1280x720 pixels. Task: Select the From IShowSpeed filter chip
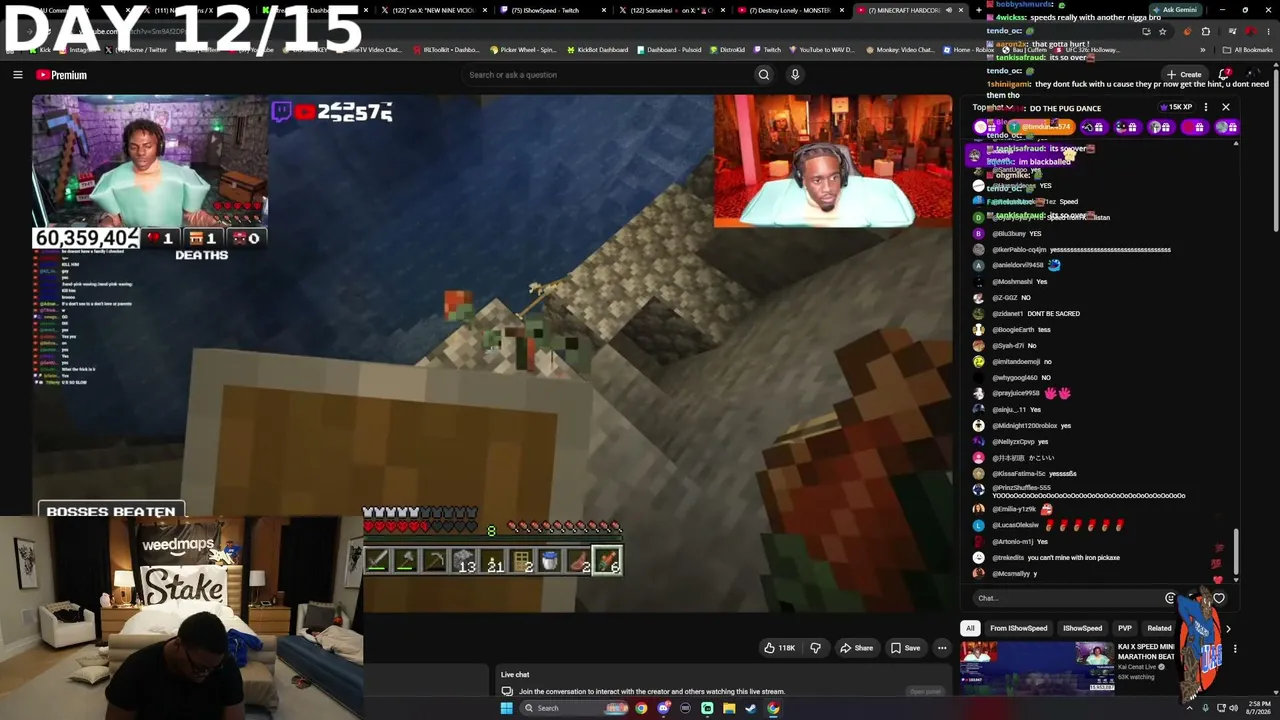[1019, 628]
